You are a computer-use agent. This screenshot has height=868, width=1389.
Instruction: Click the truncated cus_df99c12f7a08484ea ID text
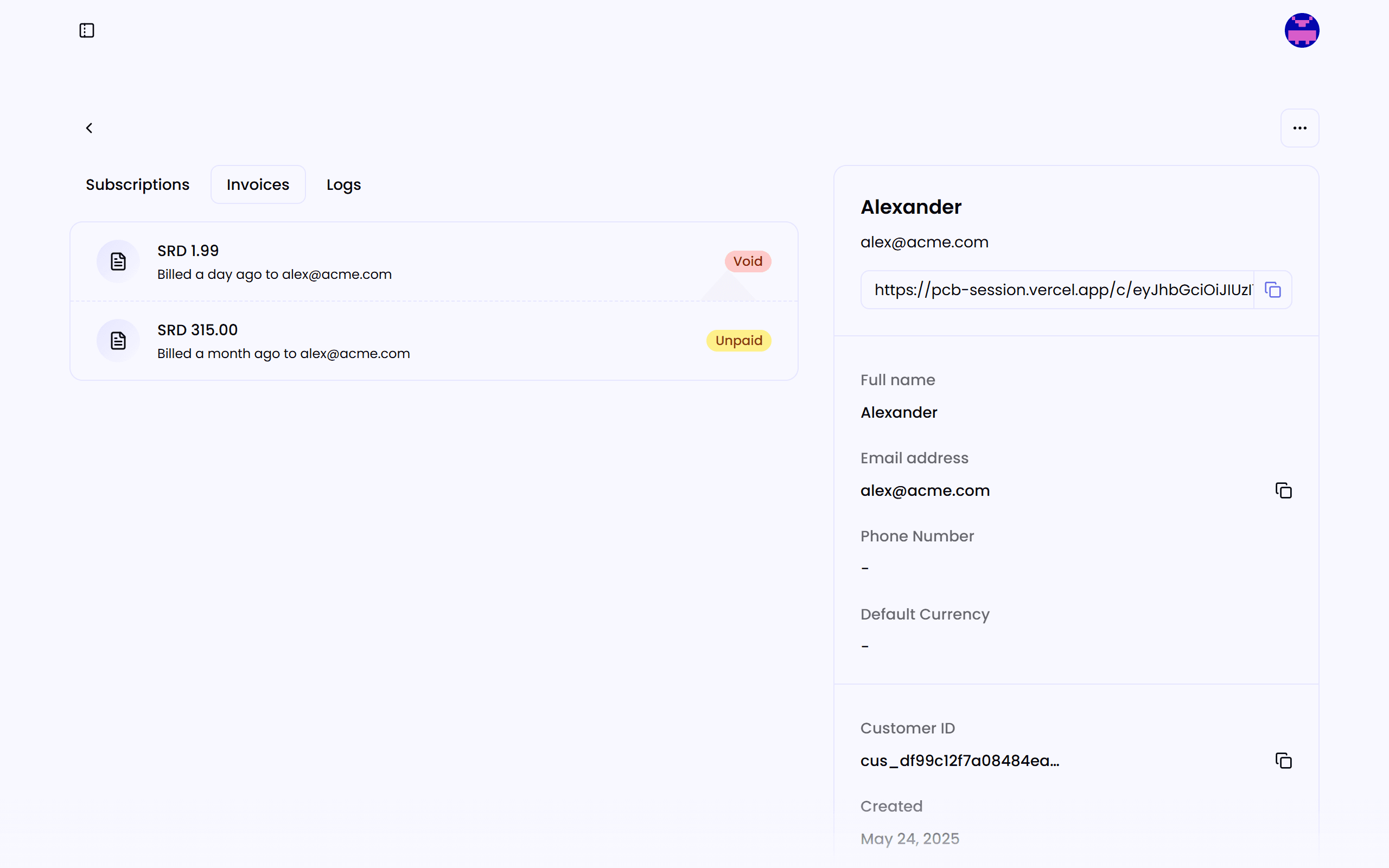pyautogui.click(x=959, y=761)
